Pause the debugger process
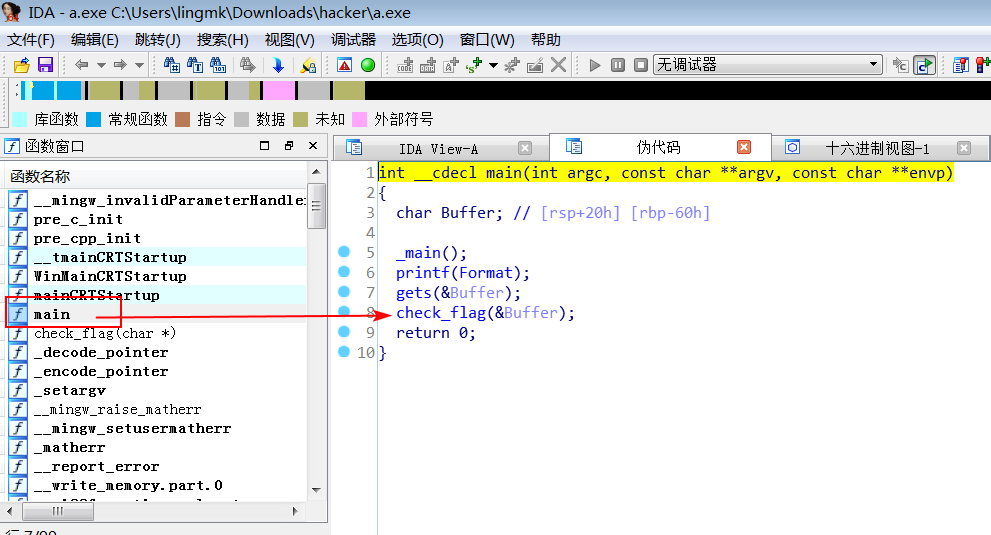Viewport: 991px width, 535px height. click(x=617, y=65)
